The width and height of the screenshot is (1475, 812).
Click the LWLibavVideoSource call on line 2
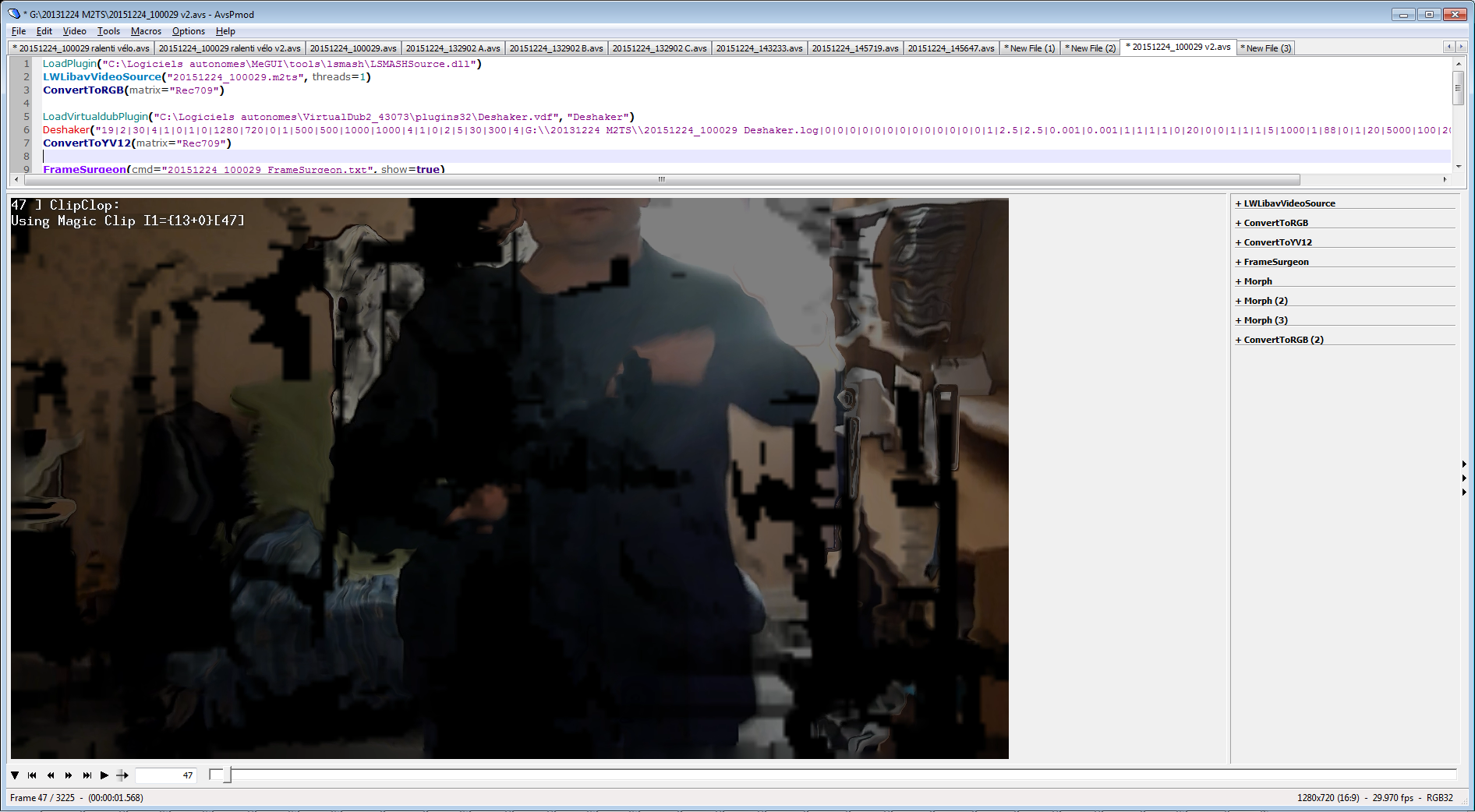tap(207, 77)
